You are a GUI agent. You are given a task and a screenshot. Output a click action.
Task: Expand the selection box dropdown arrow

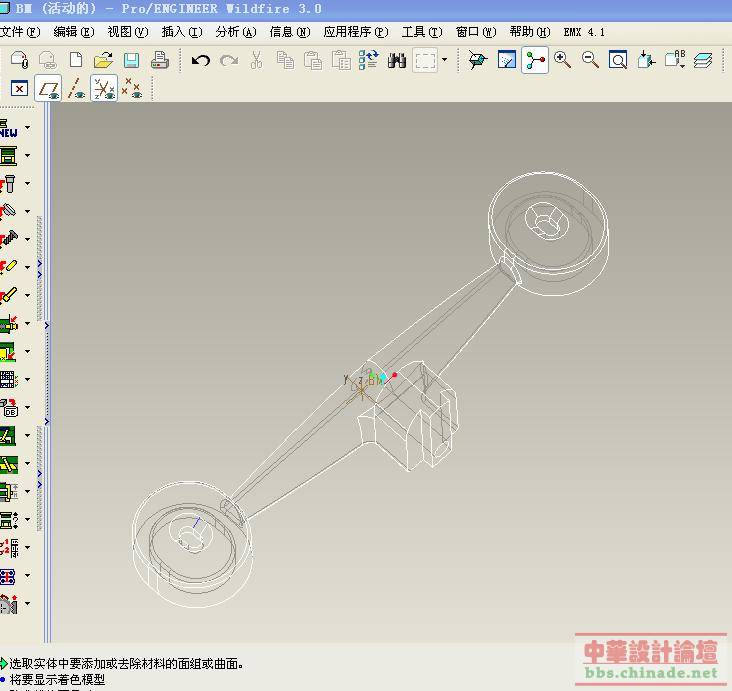445,61
